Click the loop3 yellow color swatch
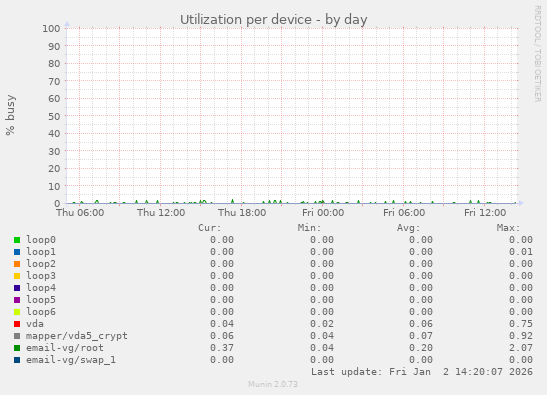 tap(17, 276)
